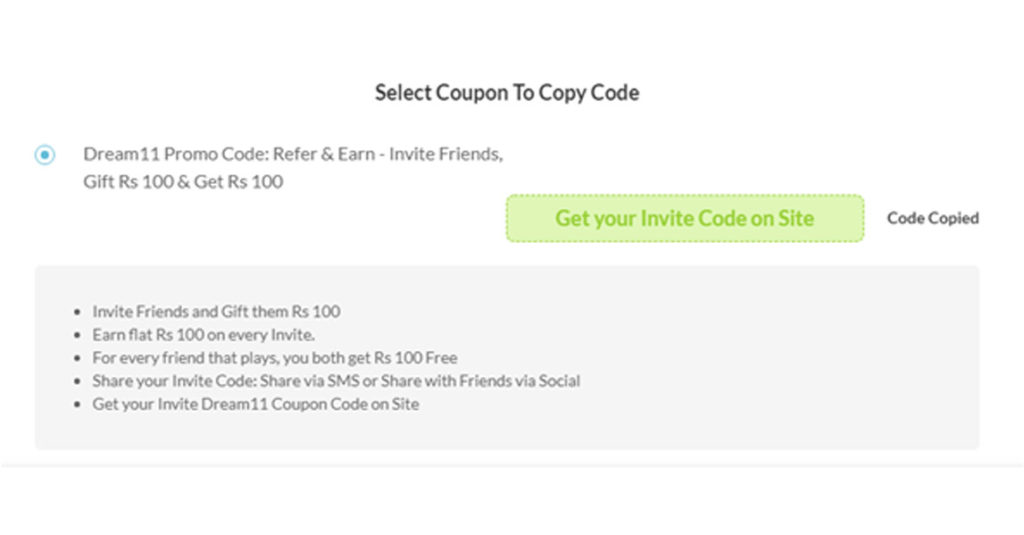This screenshot has height=535, width=1024.
Task: Click 'Earn flat Rs 100 on every Invite' item
Action: [203, 334]
